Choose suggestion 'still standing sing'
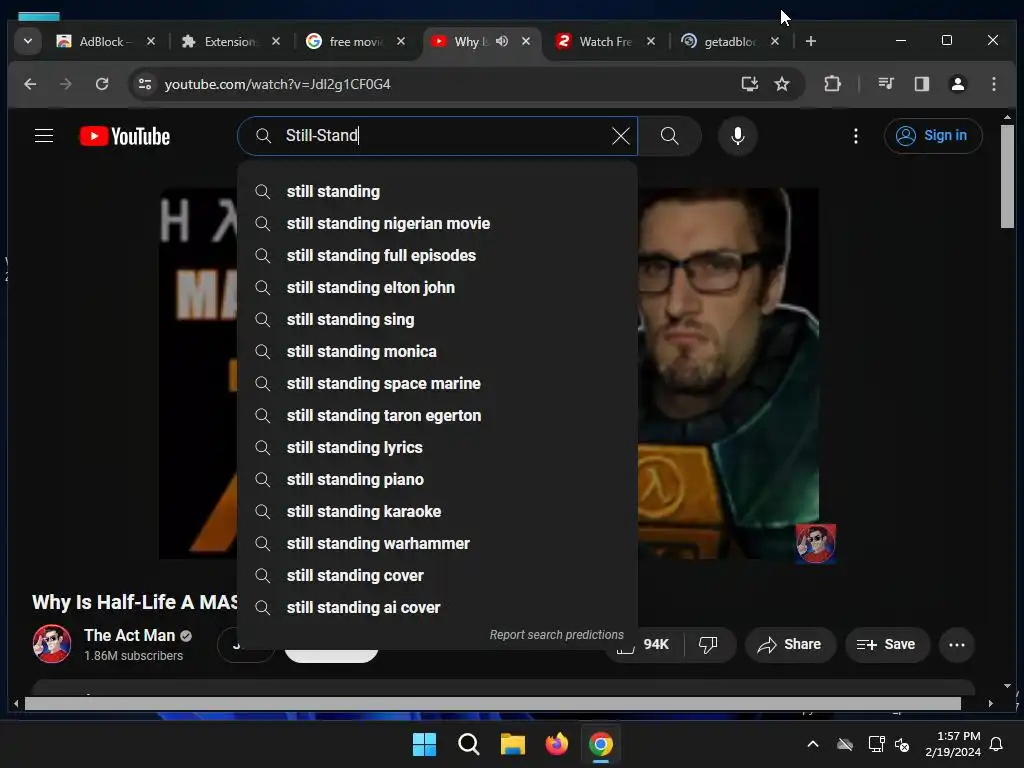Screen dimensions: 1024x768 click(438, 319)
